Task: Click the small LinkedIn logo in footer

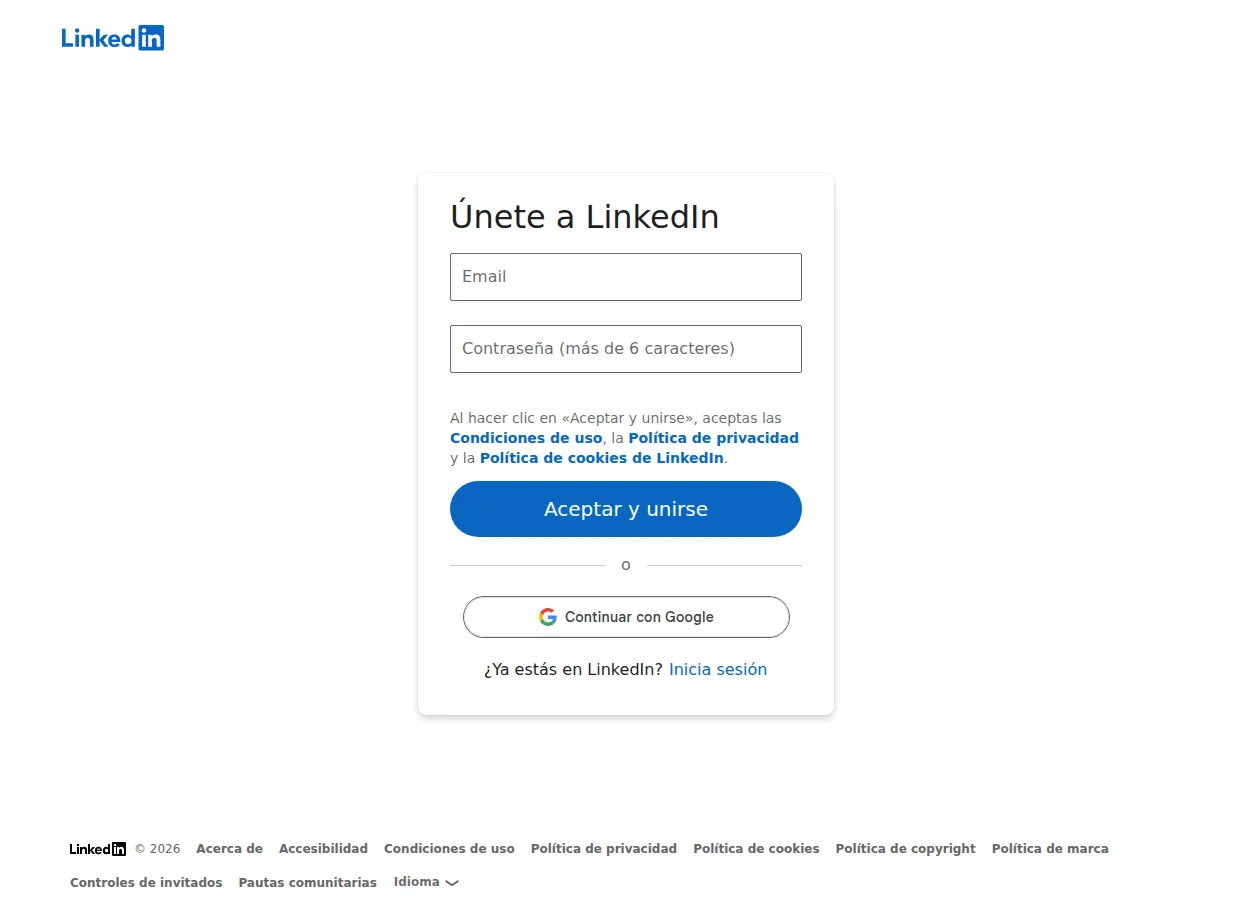Action: point(98,849)
